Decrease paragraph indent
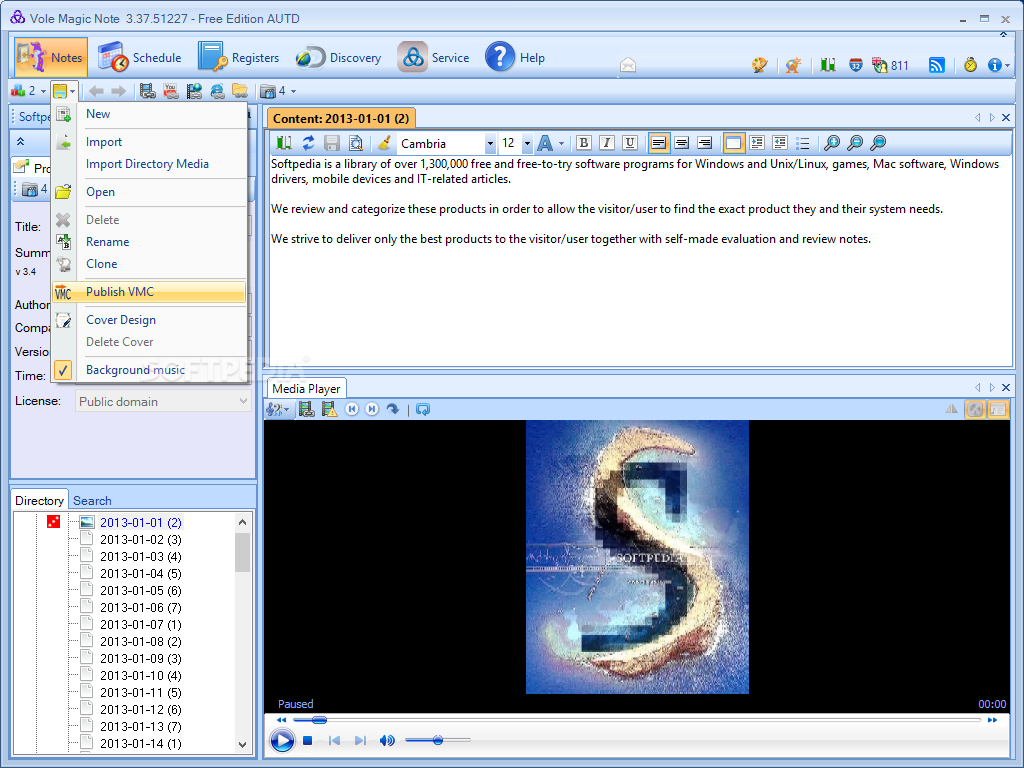The width and height of the screenshot is (1024, 768). (780, 142)
